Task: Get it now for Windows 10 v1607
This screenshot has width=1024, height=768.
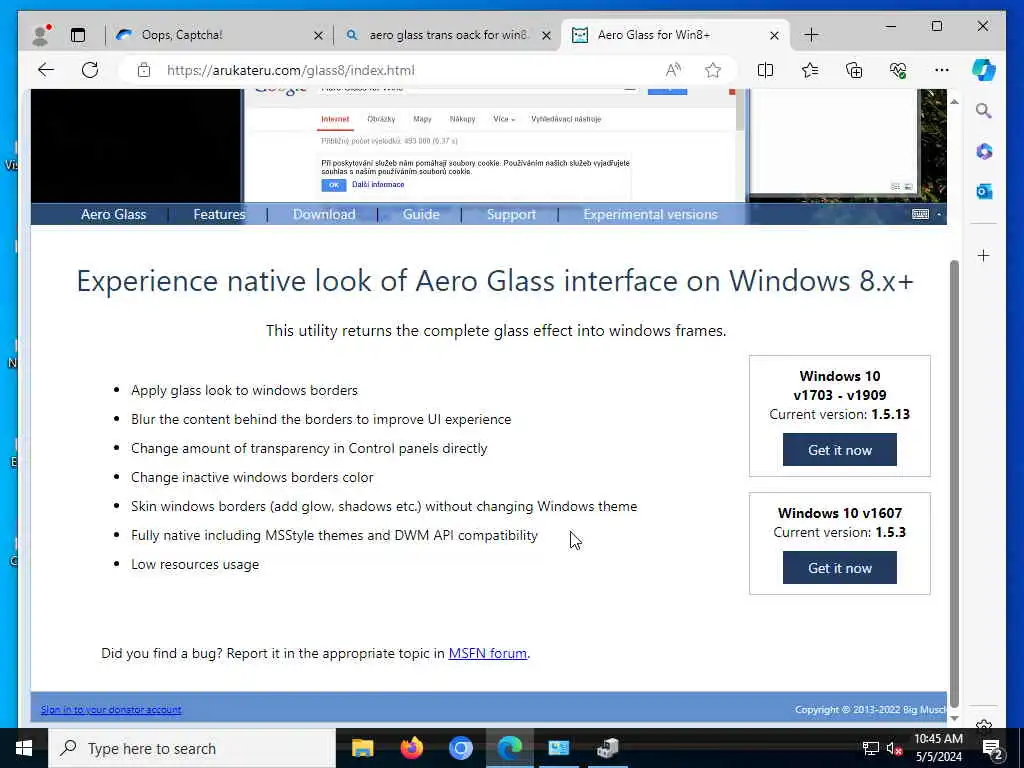Action: (x=840, y=568)
